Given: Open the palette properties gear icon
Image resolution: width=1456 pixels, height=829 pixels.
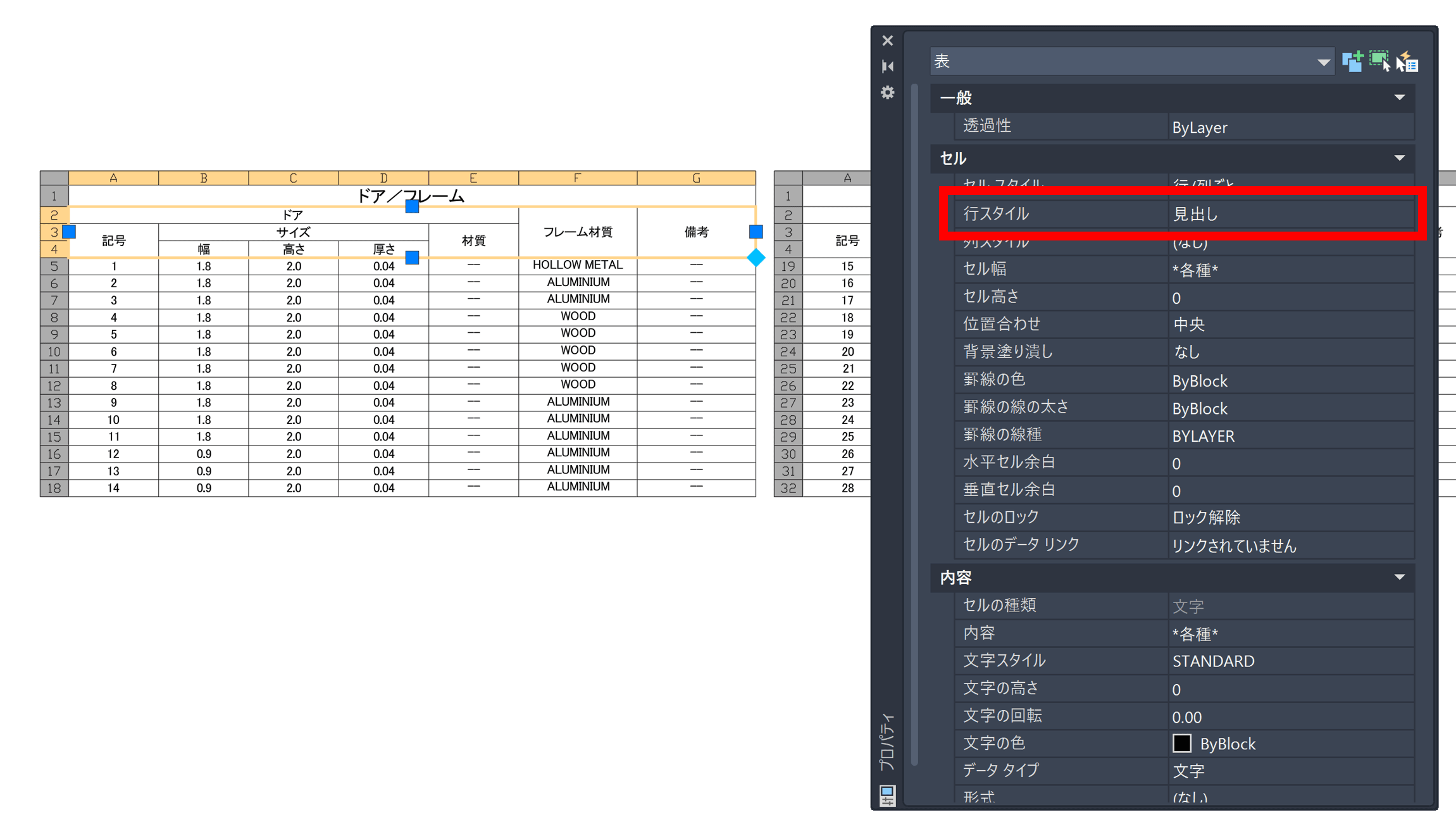Looking at the screenshot, I should 888,93.
